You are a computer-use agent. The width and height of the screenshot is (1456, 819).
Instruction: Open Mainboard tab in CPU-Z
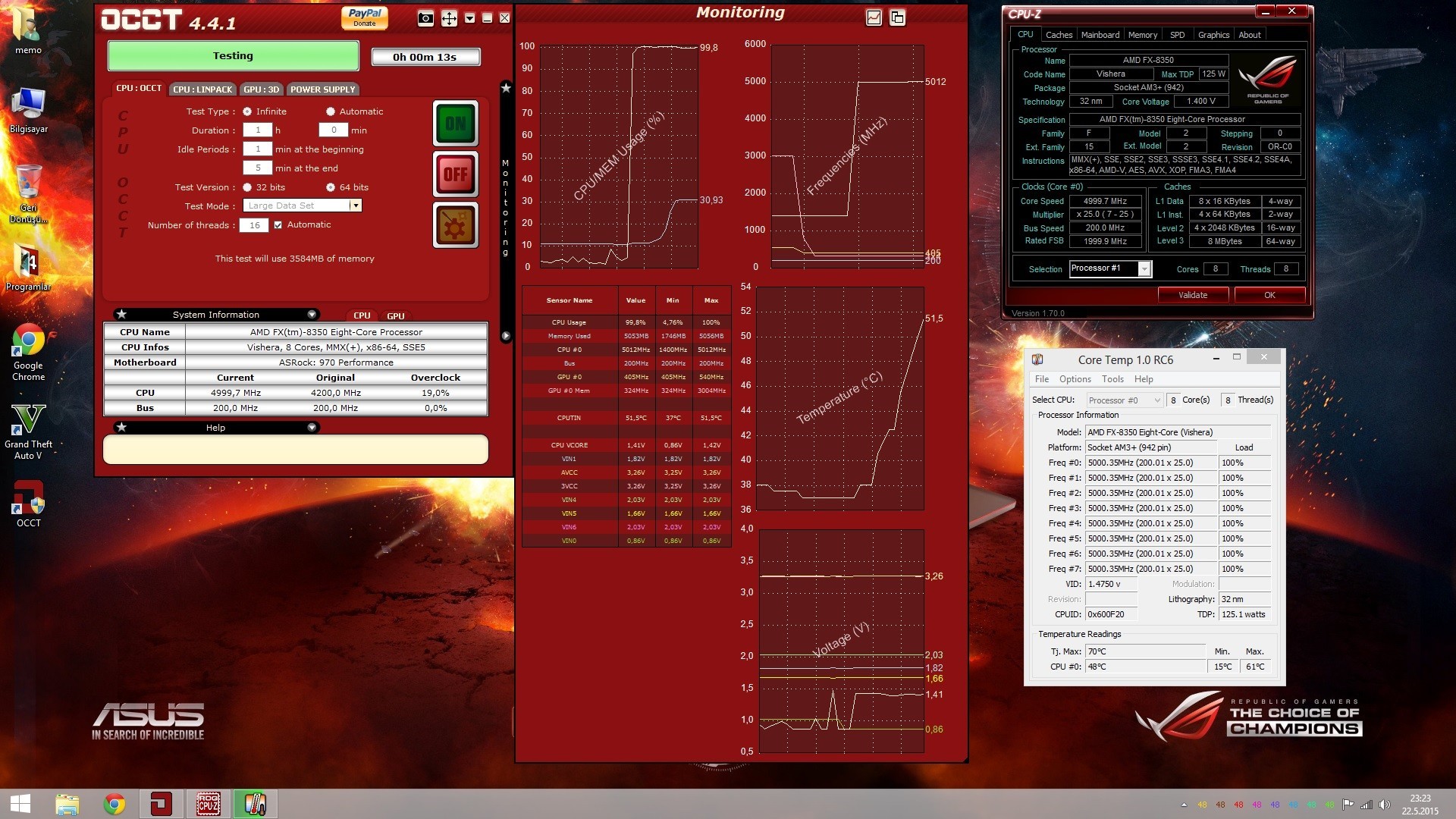click(x=1100, y=35)
